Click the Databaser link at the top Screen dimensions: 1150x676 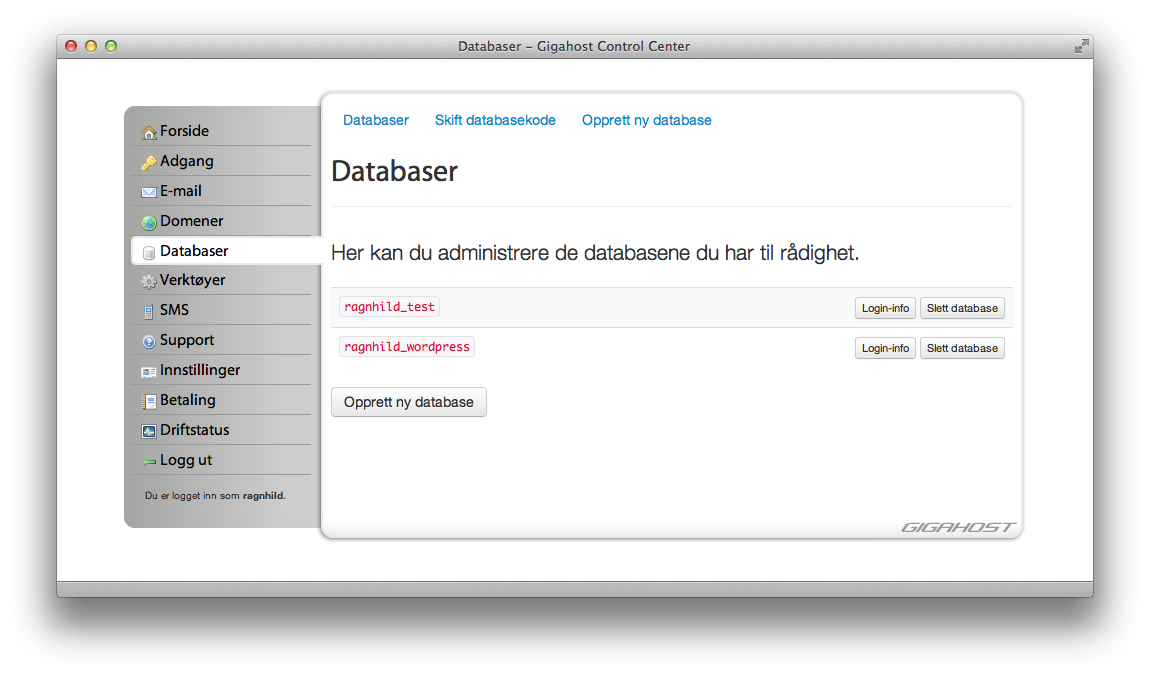coord(376,120)
